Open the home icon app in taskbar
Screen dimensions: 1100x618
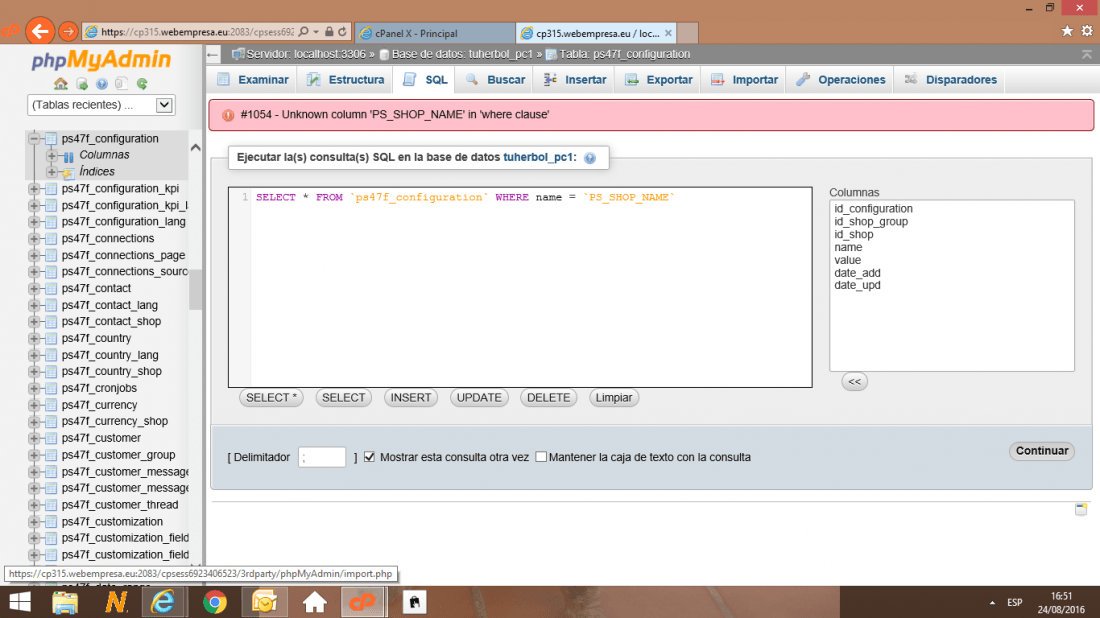(x=314, y=602)
